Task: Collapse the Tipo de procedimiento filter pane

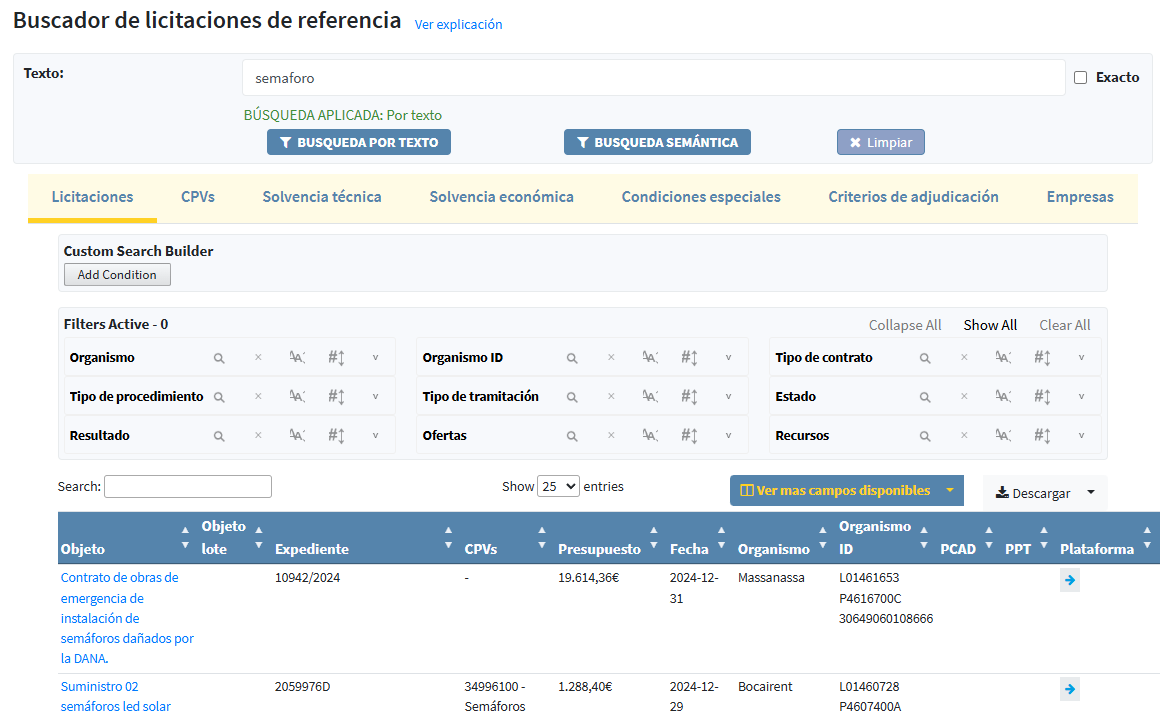Action: pyautogui.click(x=375, y=397)
